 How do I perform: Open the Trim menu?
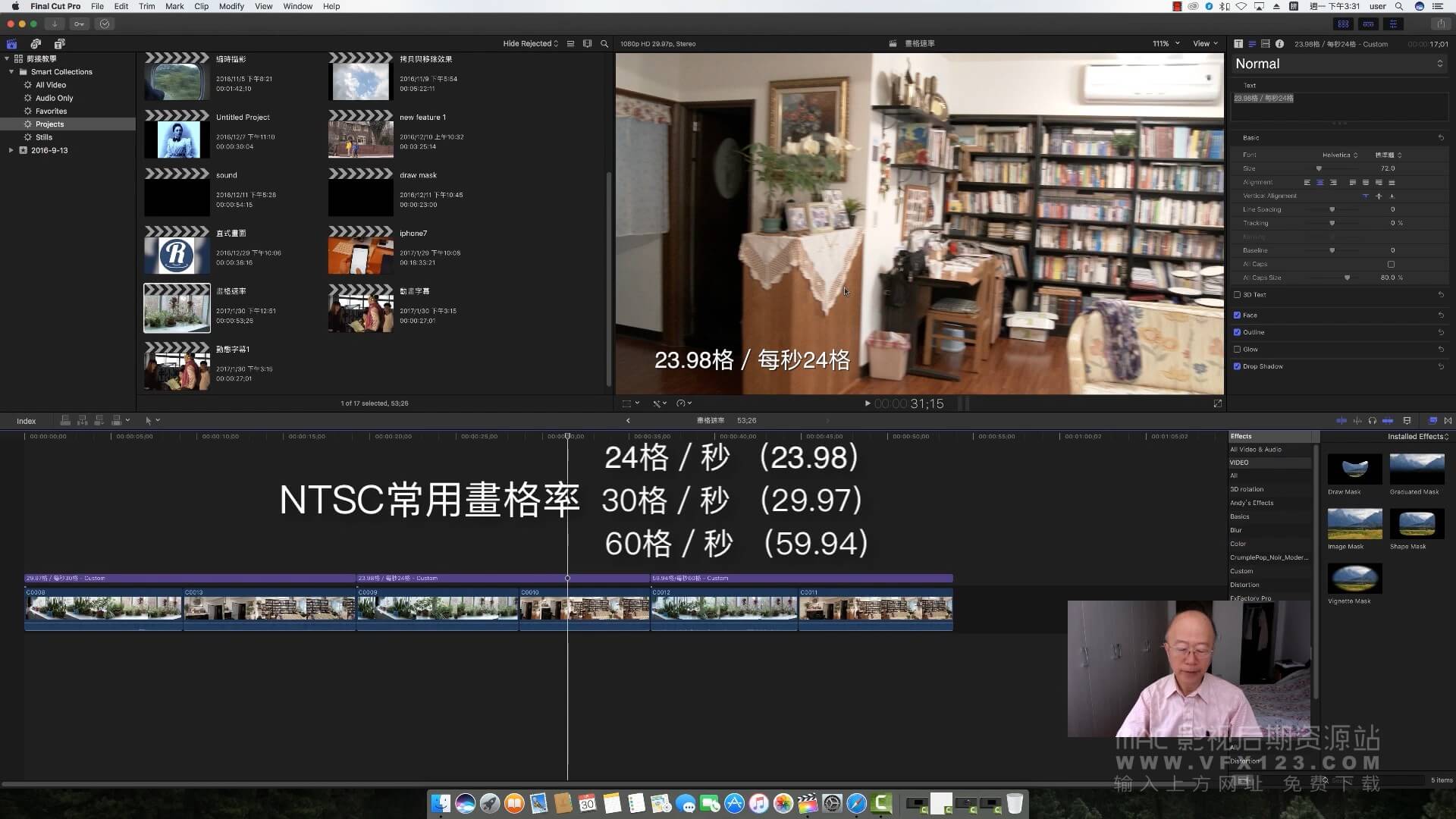[x=147, y=6]
